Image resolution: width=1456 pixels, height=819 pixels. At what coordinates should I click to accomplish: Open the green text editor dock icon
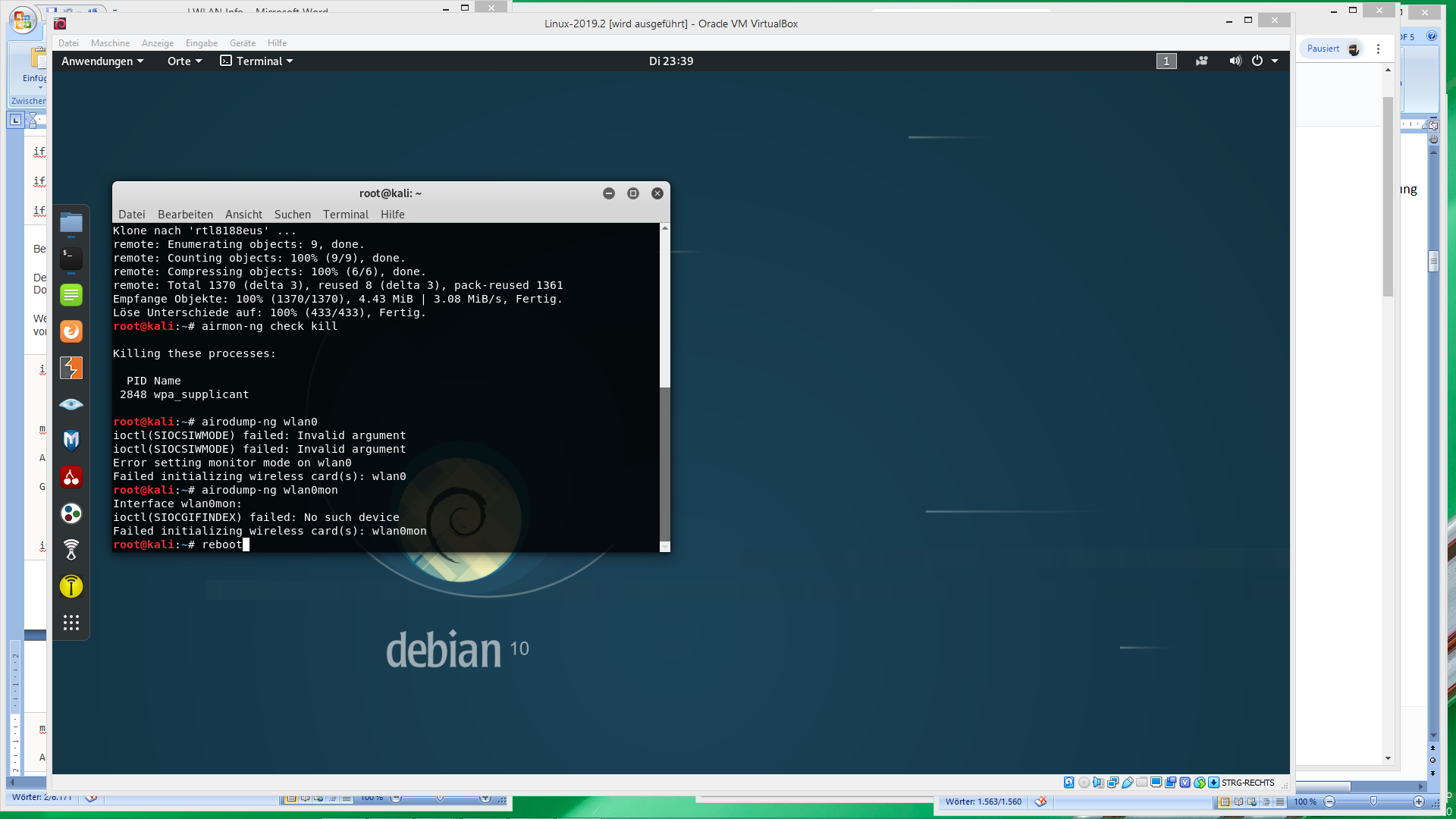[71, 295]
